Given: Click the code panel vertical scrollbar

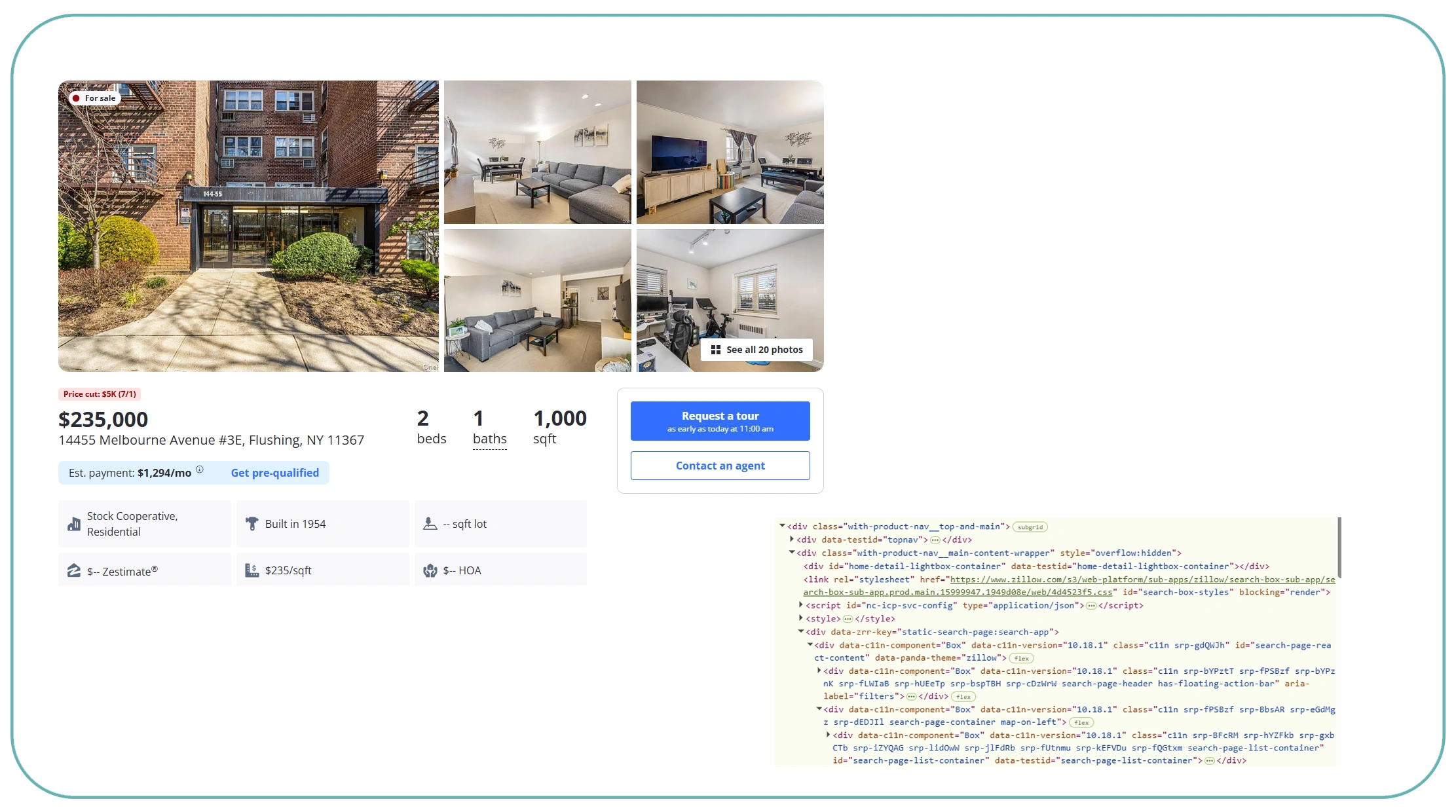Looking at the screenshot, I should click(1339, 547).
